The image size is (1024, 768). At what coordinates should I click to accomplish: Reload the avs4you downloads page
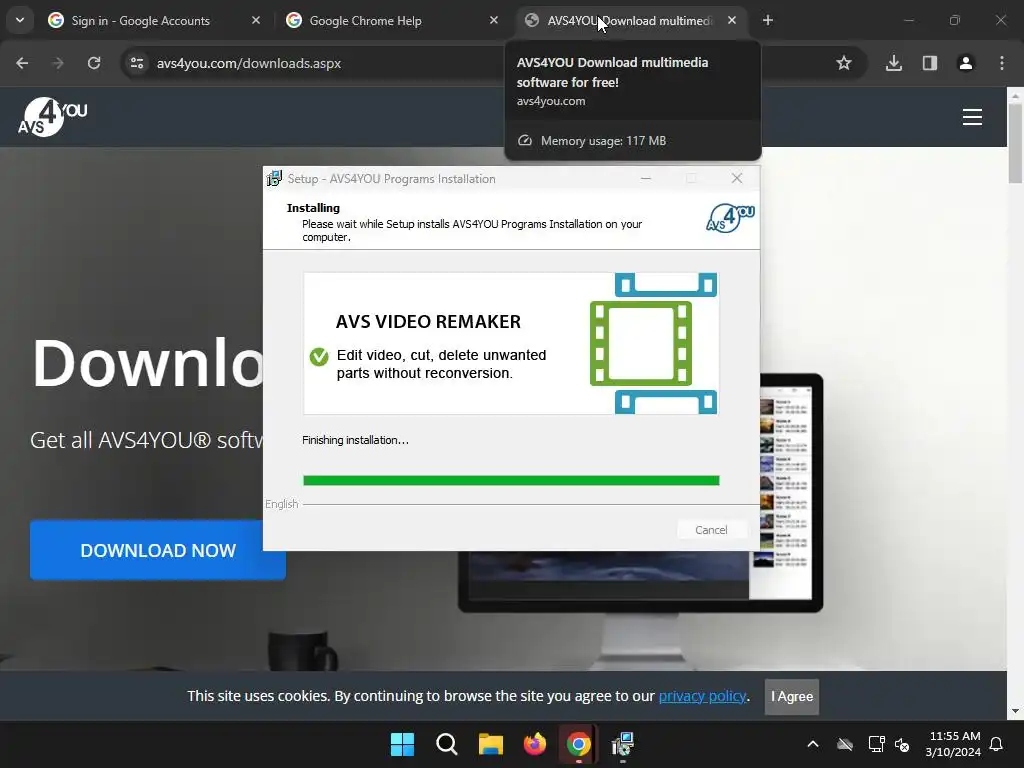pyautogui.click(x=94, y=63)
